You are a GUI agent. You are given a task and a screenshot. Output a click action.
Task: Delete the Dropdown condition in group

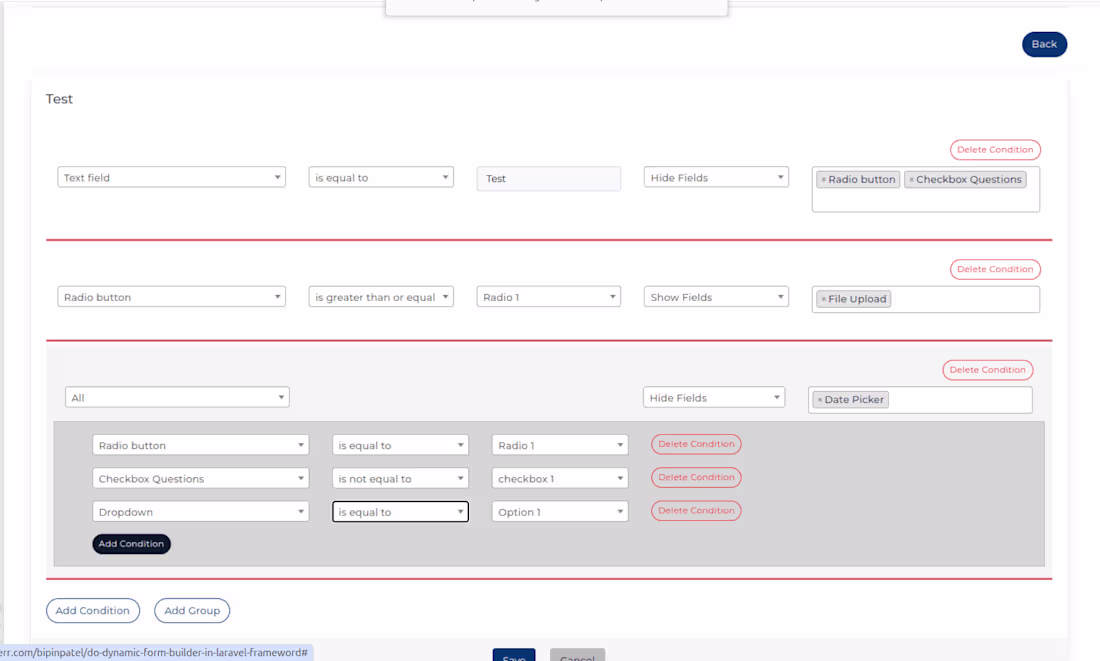[696, 511]
